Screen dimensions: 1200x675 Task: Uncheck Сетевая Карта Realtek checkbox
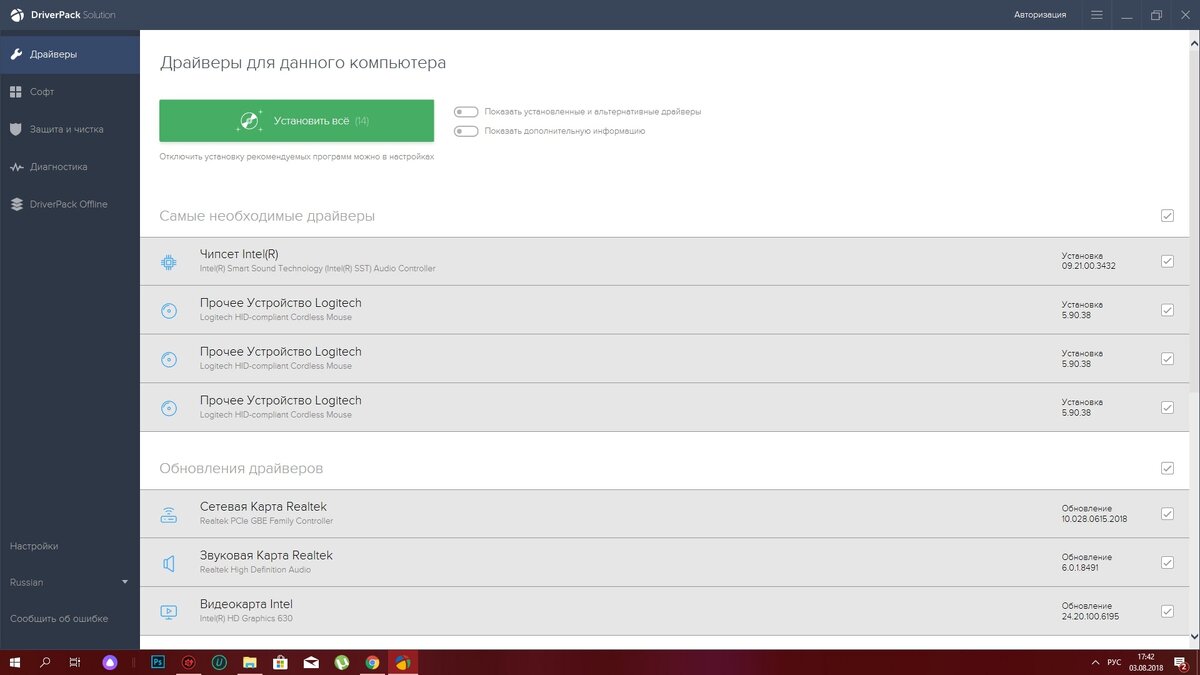tap(1167, 514)
